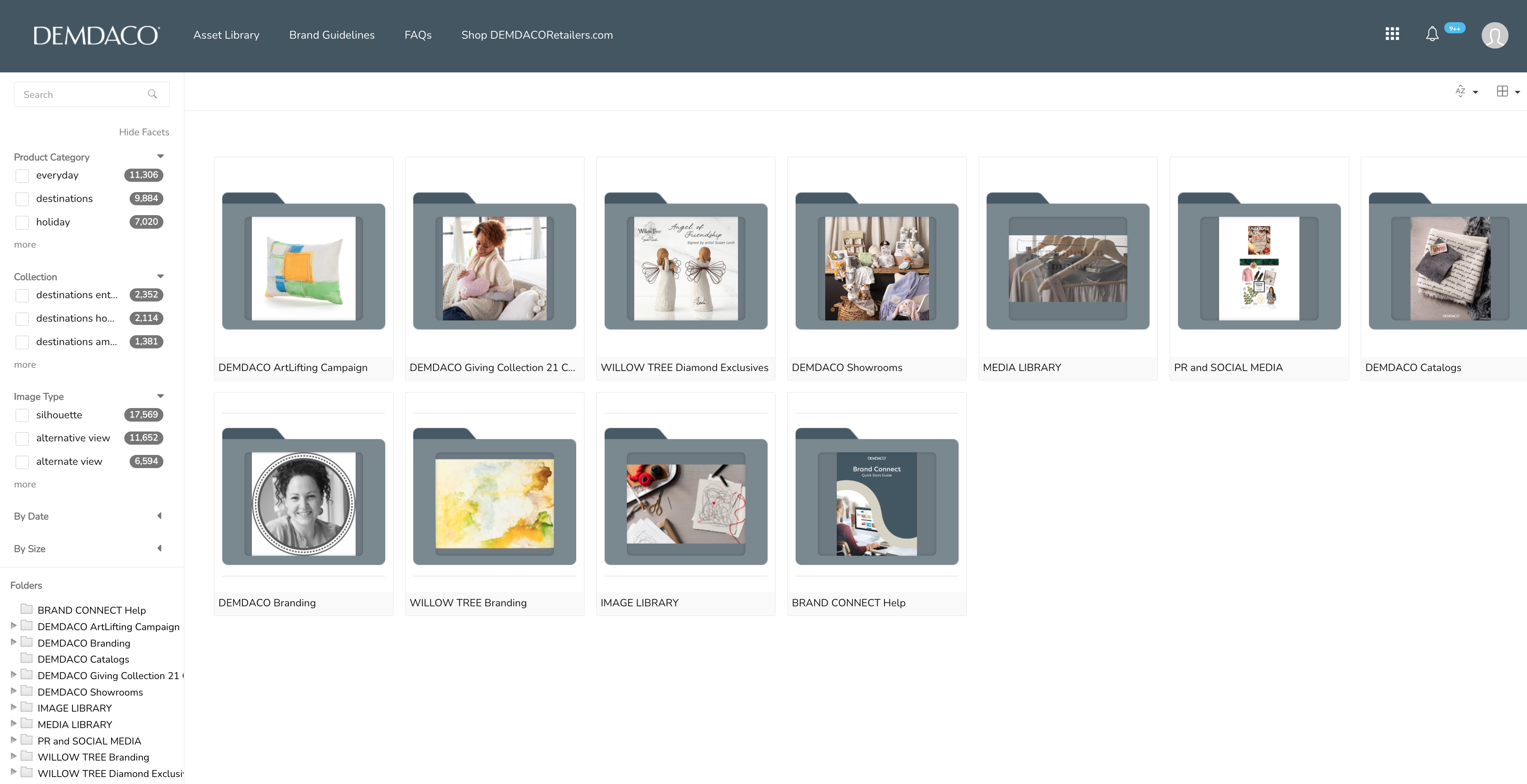Open DEMDACO ArtLifting Campaign folder thumbnail
1527x784 pixels.
coord(303,261)
